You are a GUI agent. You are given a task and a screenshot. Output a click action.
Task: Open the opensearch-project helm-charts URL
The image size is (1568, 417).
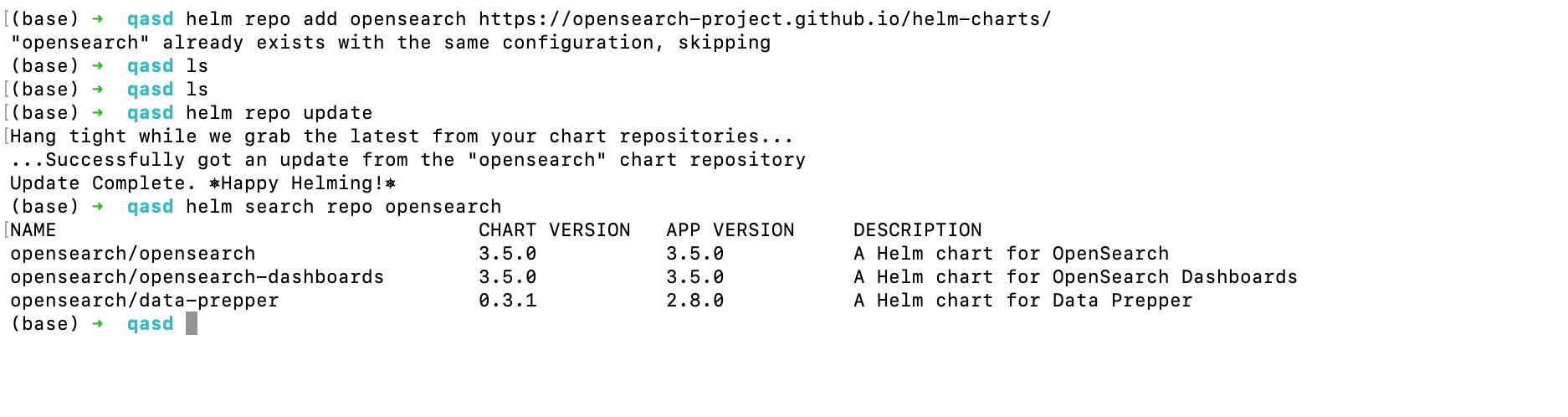765,19
